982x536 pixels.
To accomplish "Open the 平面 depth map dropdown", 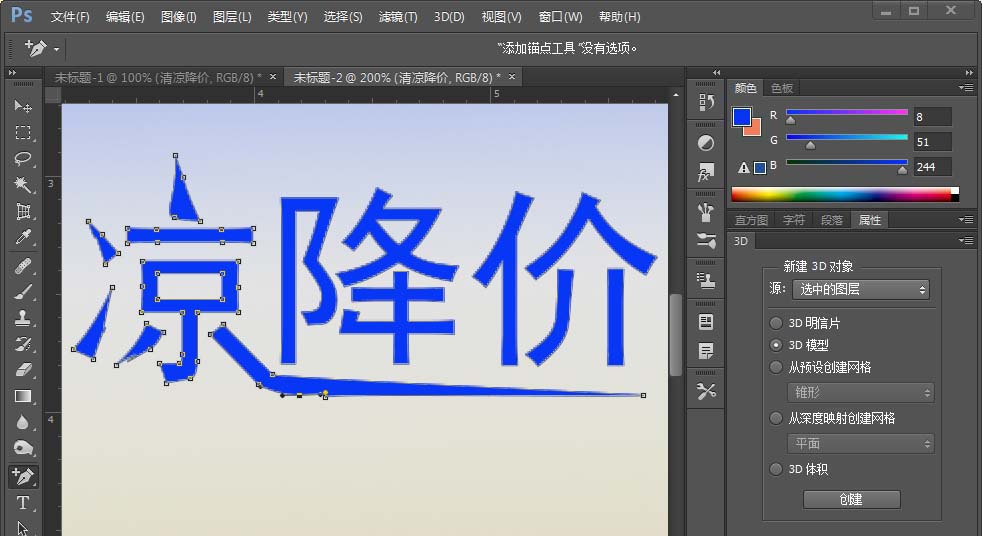I will click(x=861, y=443).
